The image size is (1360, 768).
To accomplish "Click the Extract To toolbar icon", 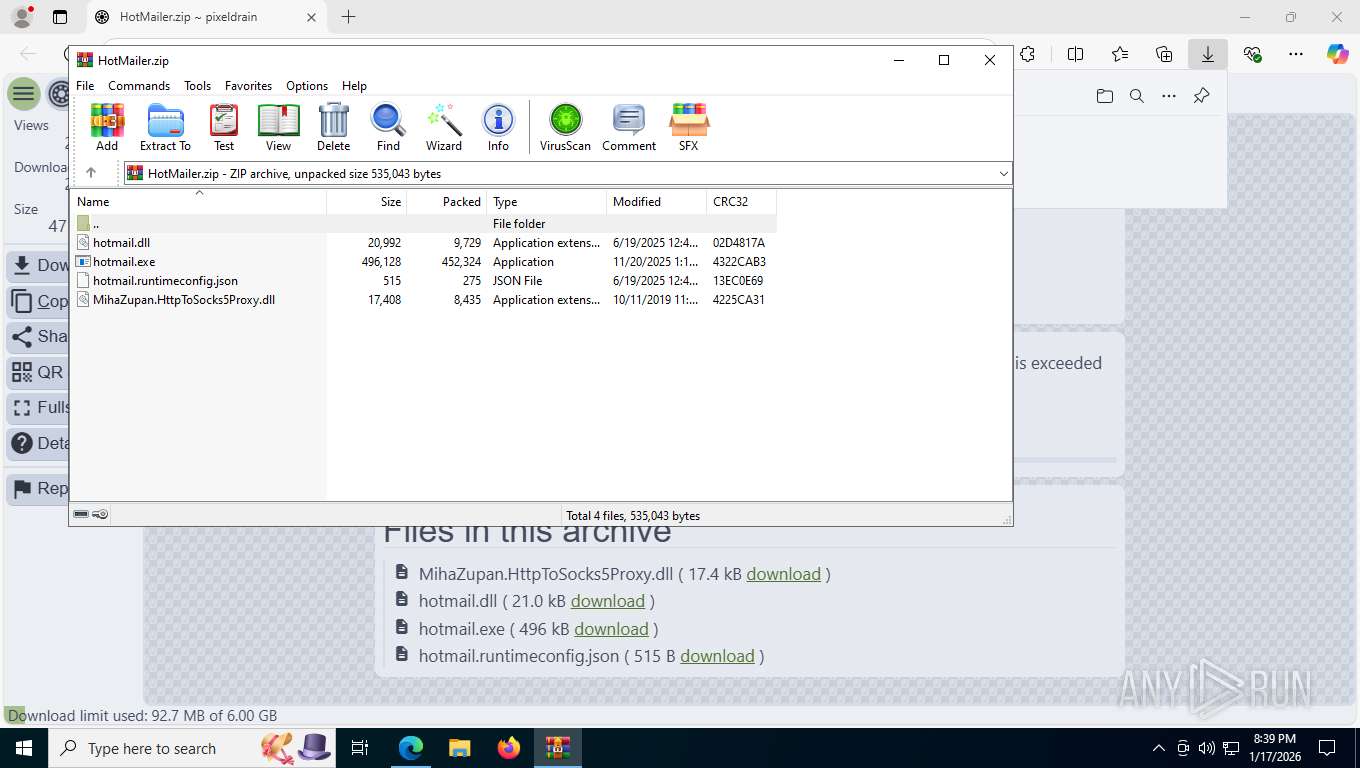I will point(165,127).
